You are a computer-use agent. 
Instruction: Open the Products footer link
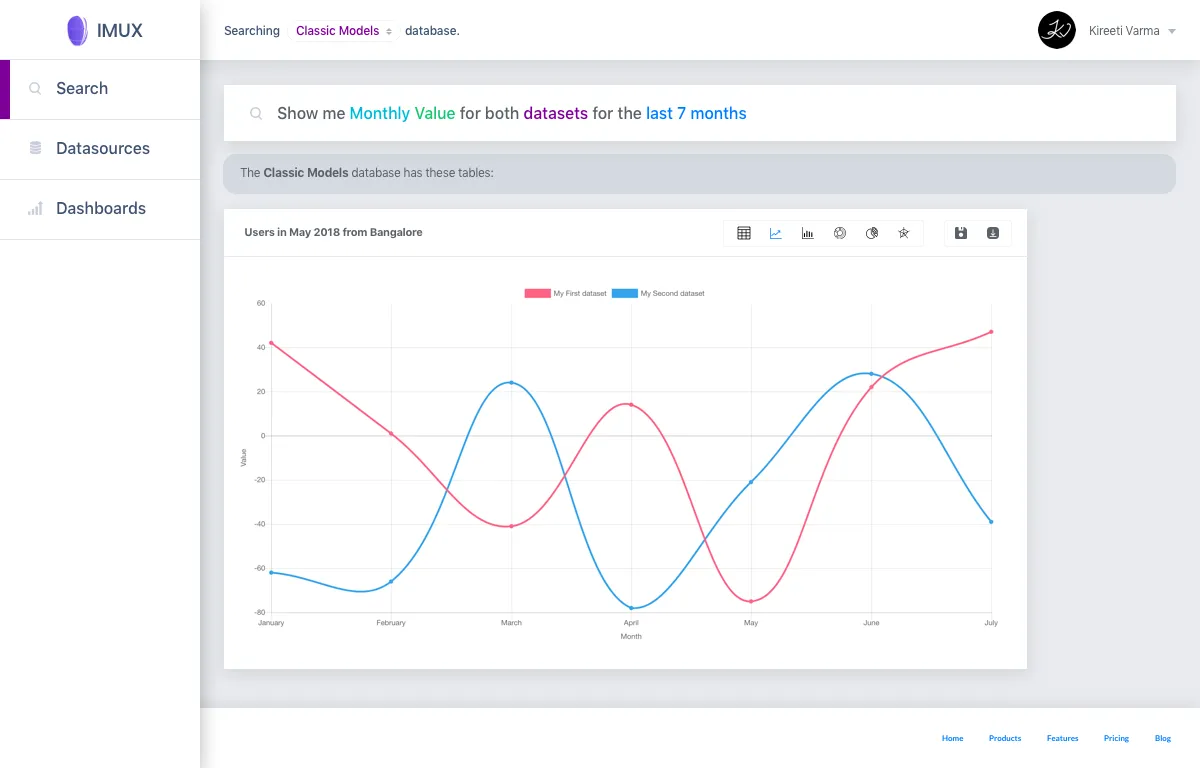pos(1005,738)
